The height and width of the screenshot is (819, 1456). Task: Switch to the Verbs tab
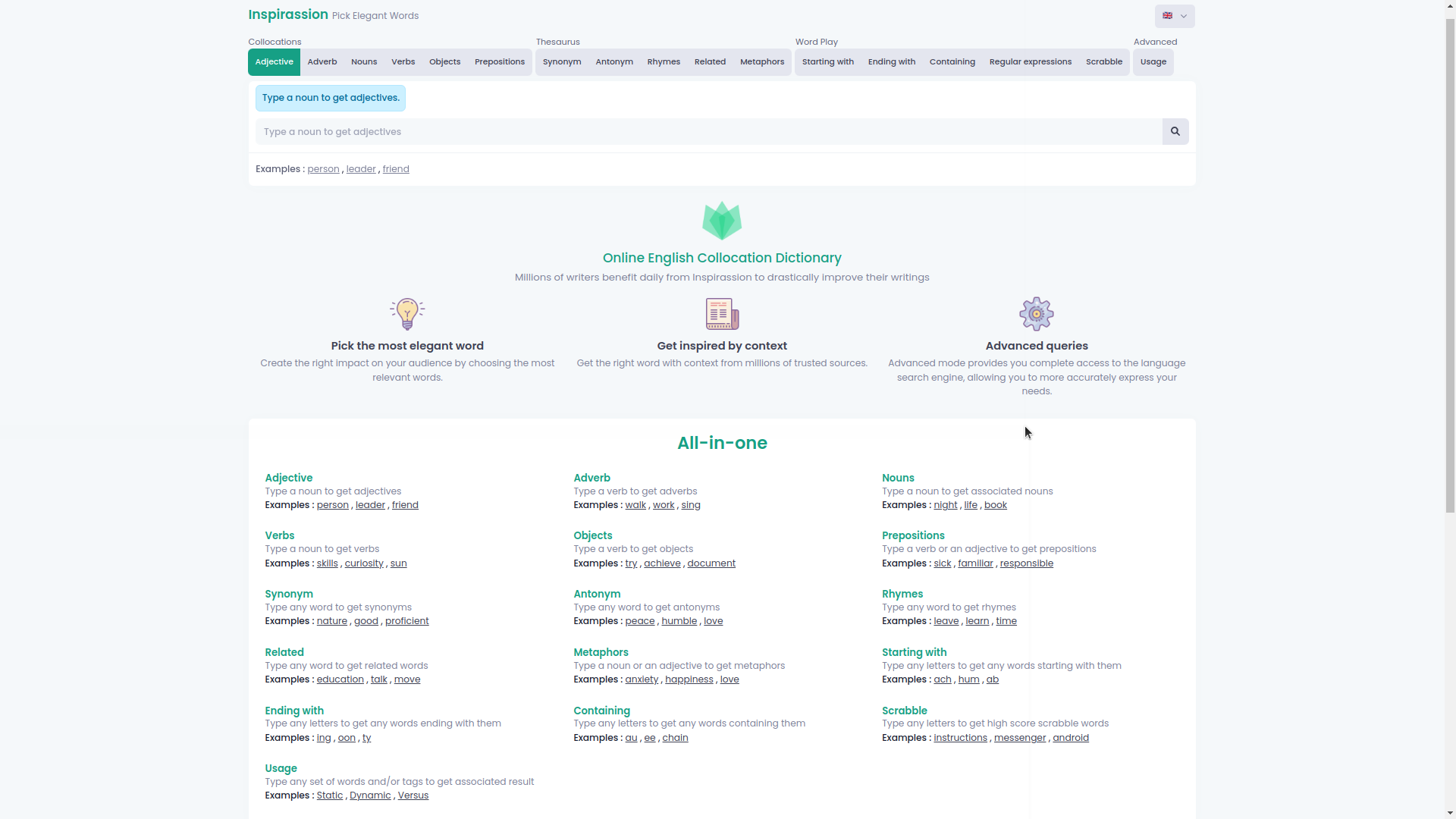click(x=403, y=62)
